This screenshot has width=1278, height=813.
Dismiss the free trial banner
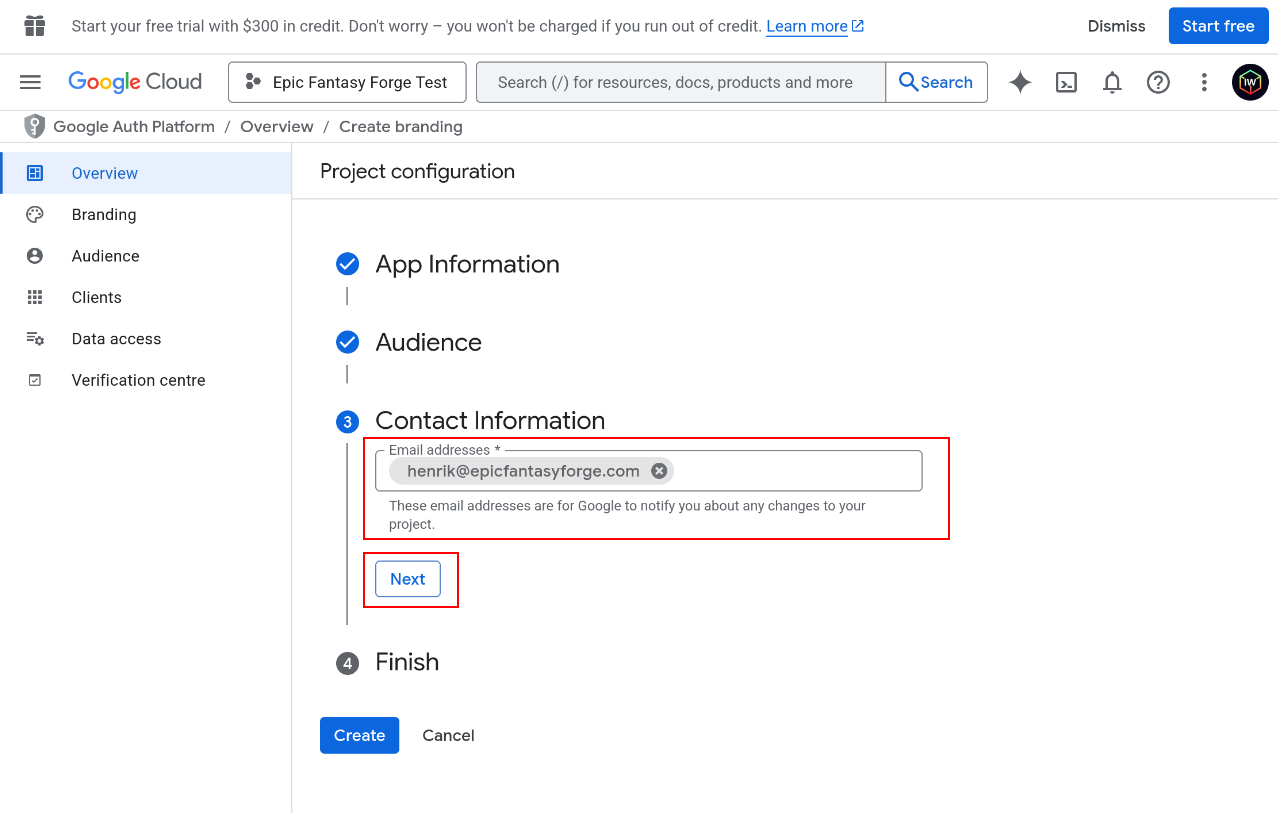pyautogui.click(x=1116, y=26)
